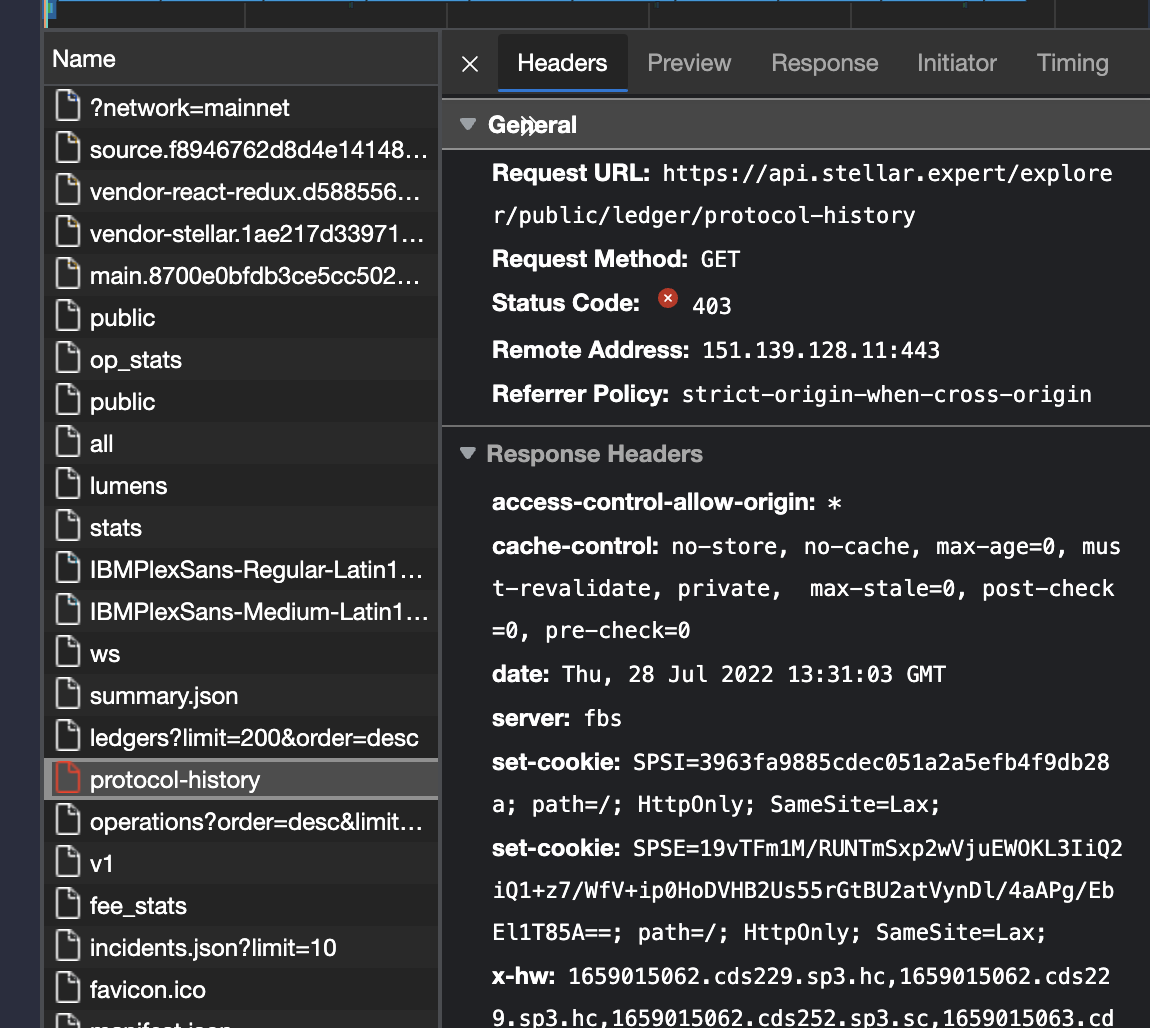Select the request named all
Screen dimensions: 1150x1028
(x=241, y=444)
